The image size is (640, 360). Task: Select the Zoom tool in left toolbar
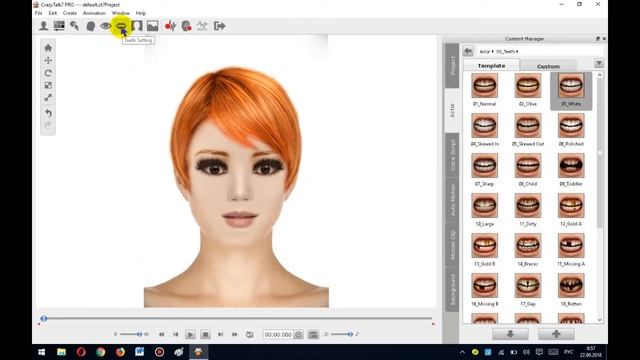48,85
